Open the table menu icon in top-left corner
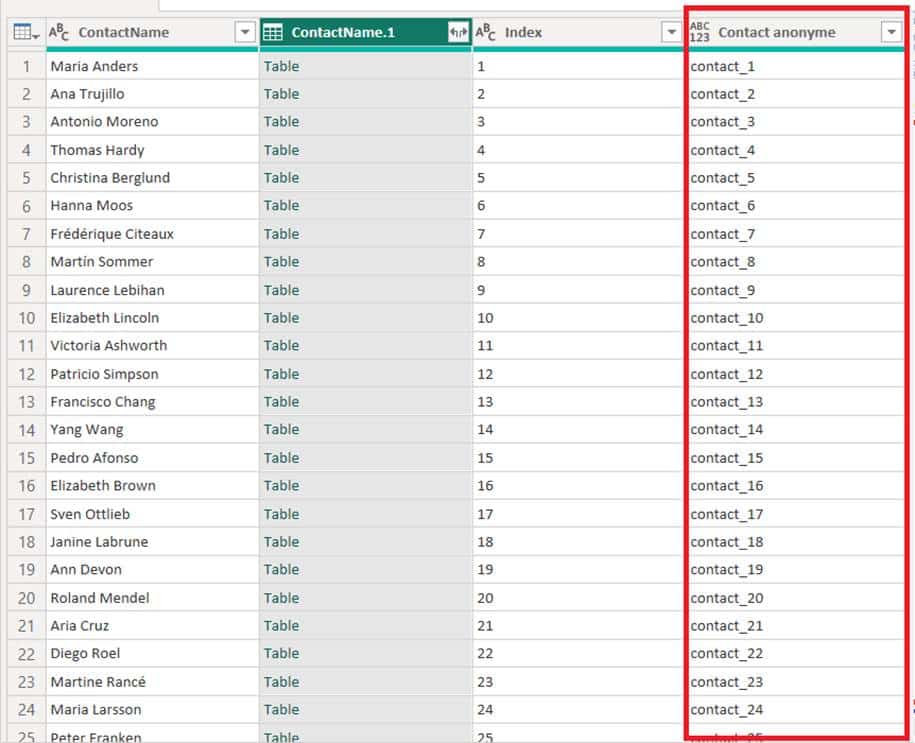Image resolution: width=915 pixels, height=743 pixels. point(26,33)
